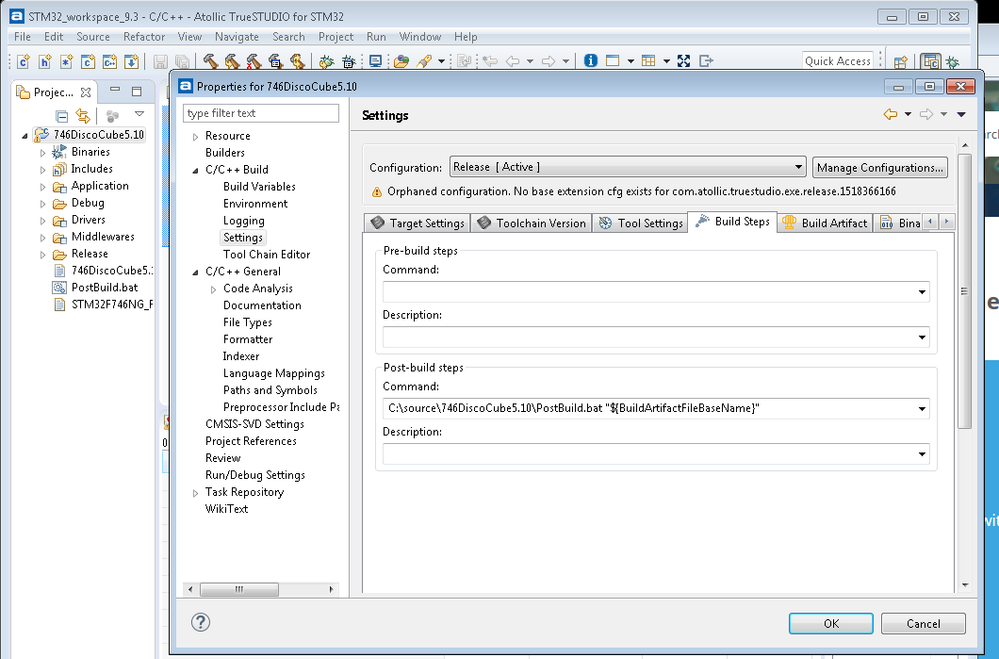Click the open folder toolbar icon
999x659 pixels.
click(401, 61)
